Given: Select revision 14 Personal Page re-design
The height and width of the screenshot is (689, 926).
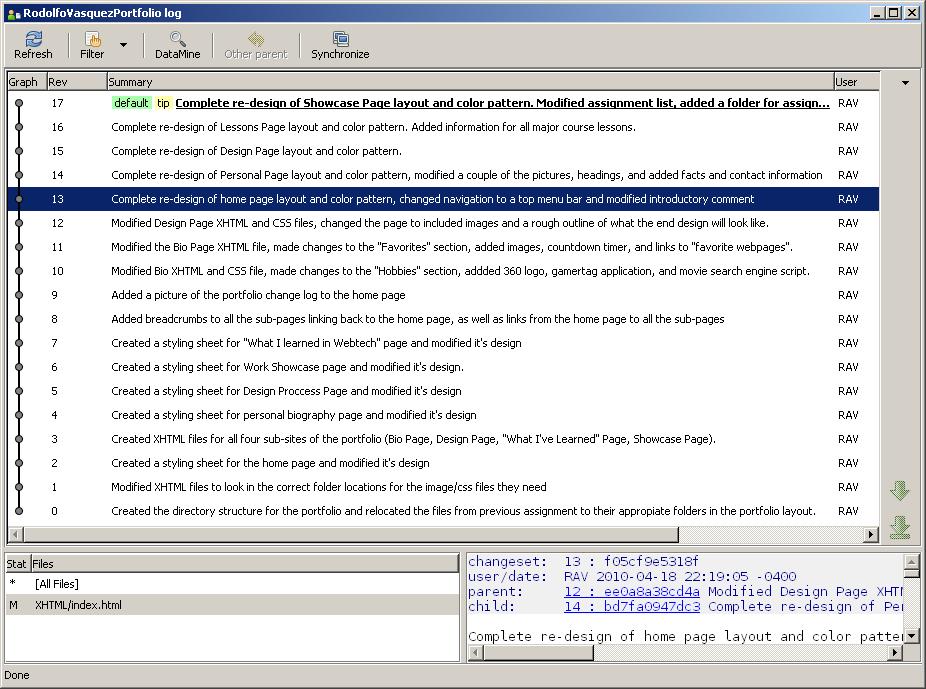Looking at the screenshot, I should pos(443,175).
